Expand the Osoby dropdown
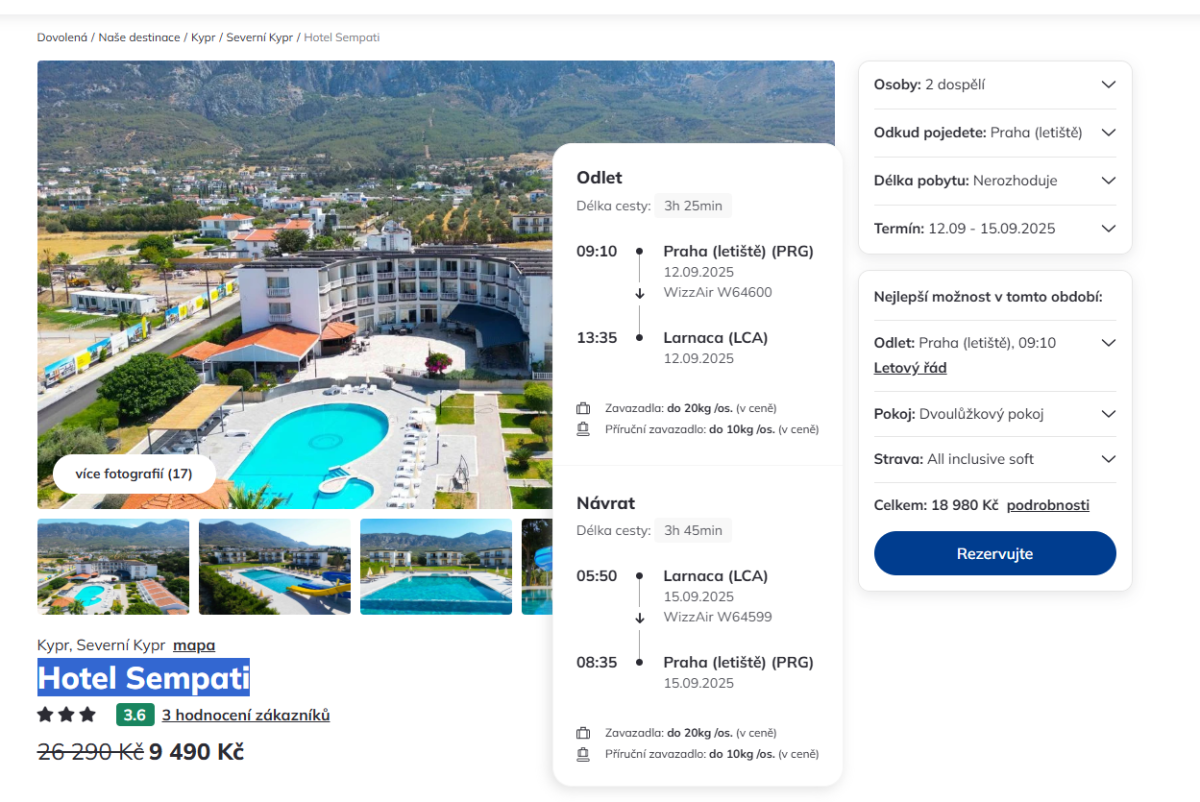 (1108, 85)
